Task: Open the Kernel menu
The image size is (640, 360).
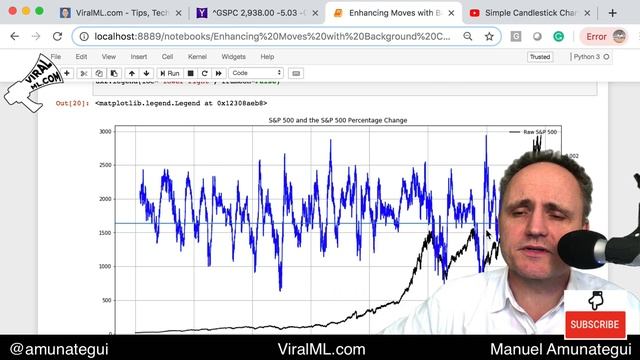Action: 197,57
